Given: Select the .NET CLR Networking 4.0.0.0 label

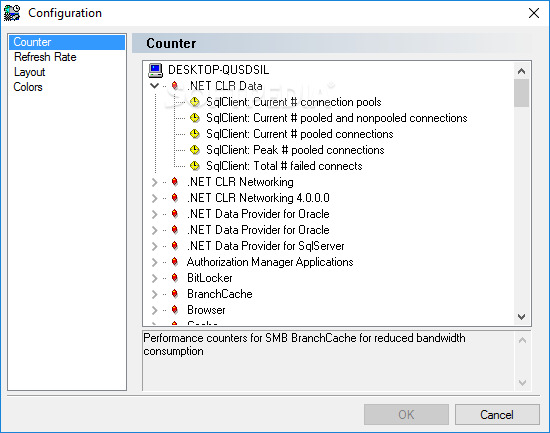Looking at the screenshot, I should click(258, 198).
